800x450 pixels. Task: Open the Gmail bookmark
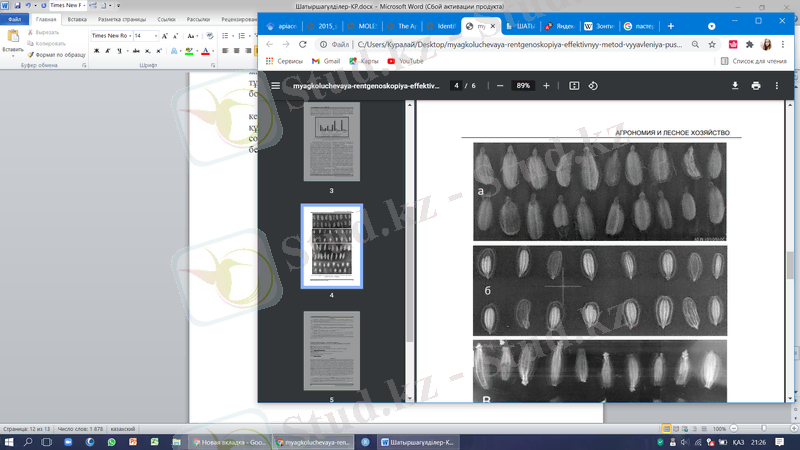(x=326, y=62)
